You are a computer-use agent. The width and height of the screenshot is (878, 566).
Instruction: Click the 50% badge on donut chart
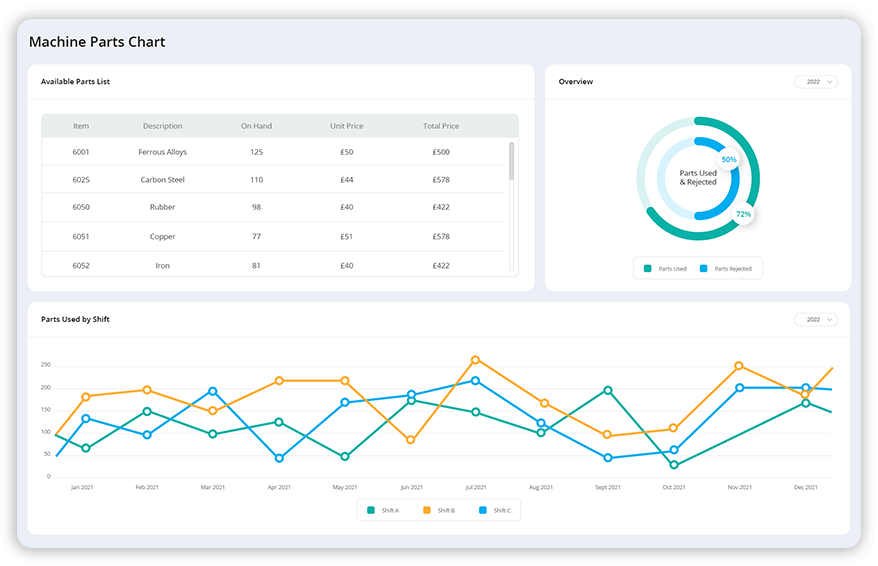coord(729,160)
